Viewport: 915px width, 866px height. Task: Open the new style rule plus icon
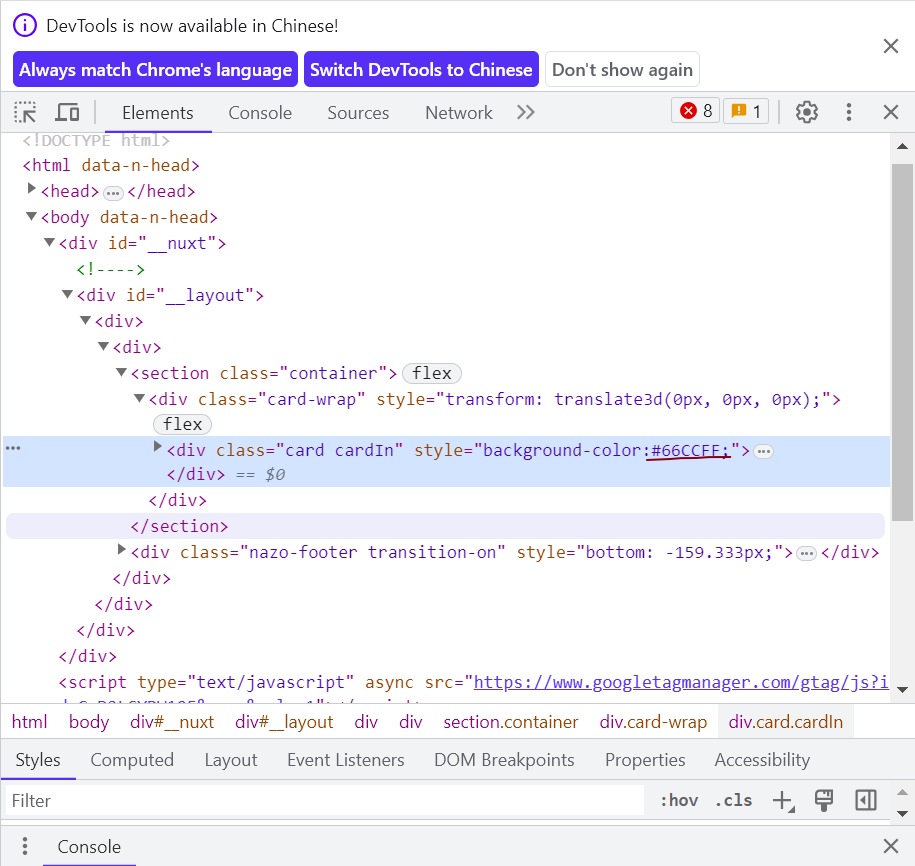click(x=783, y=801)
